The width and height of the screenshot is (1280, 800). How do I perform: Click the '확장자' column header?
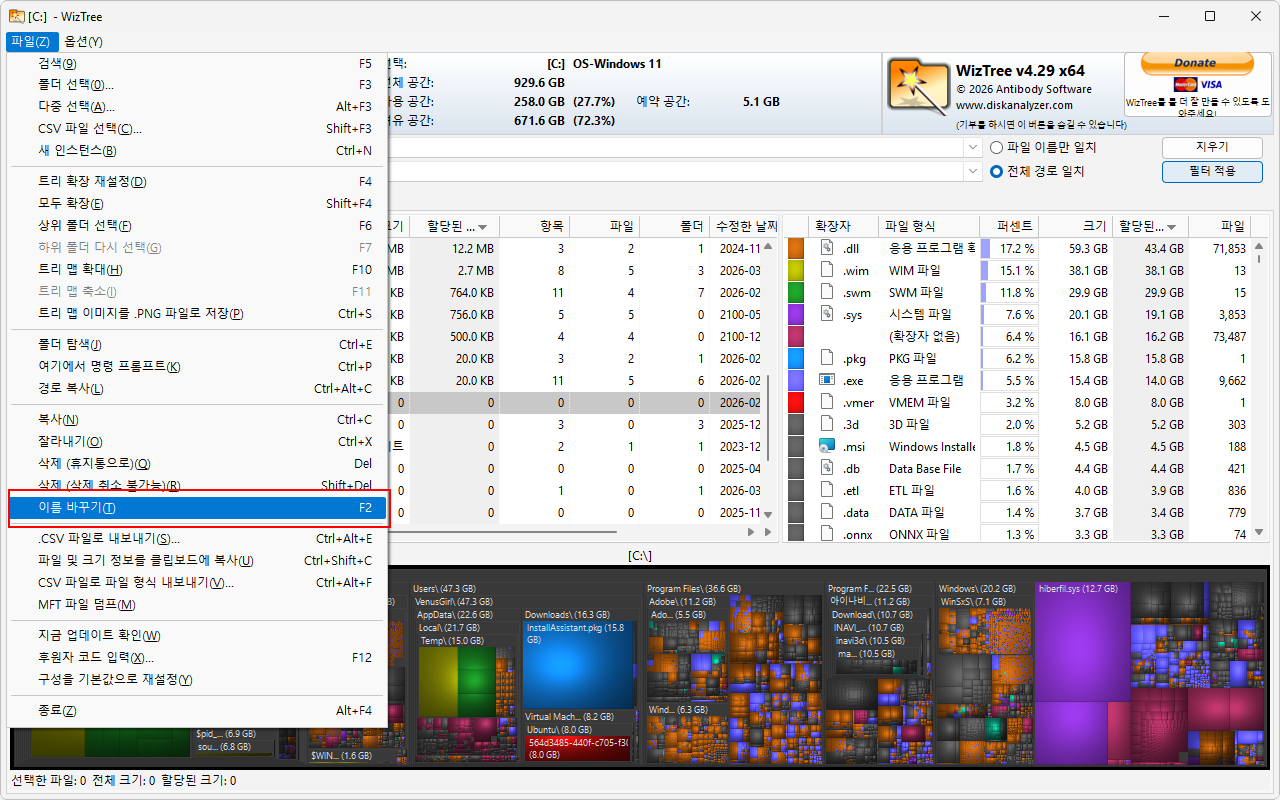coord(845,226)
